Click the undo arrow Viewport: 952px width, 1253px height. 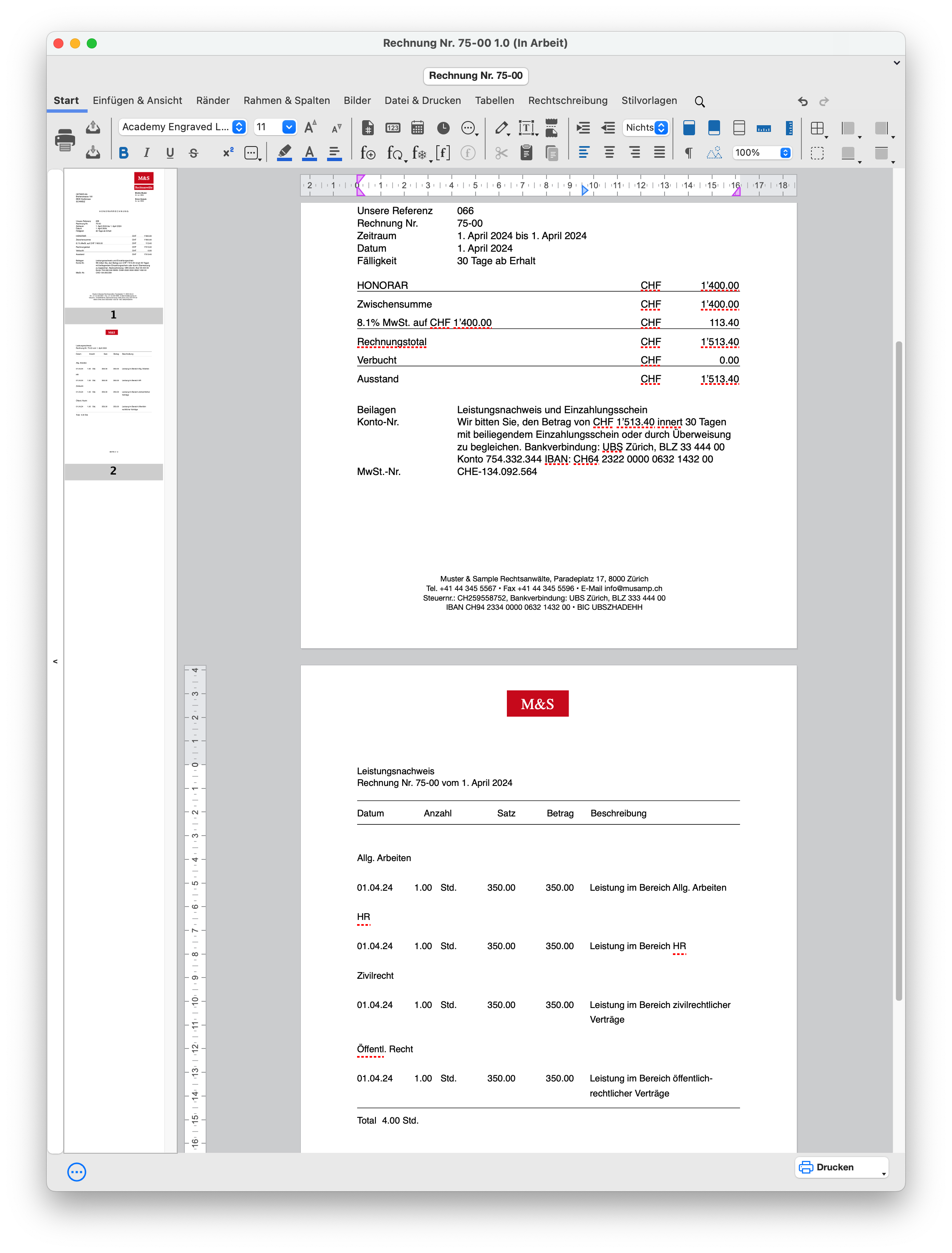[802, 101]
